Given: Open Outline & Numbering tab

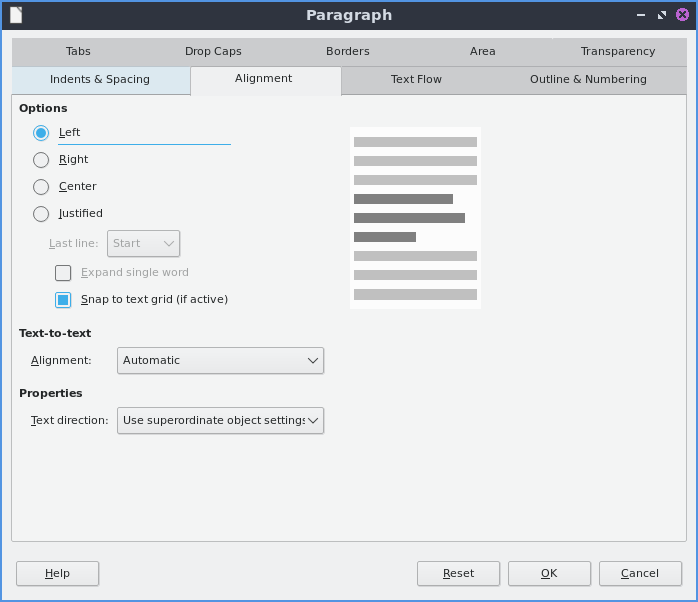Looking at the screenshot, I should 588,80.
